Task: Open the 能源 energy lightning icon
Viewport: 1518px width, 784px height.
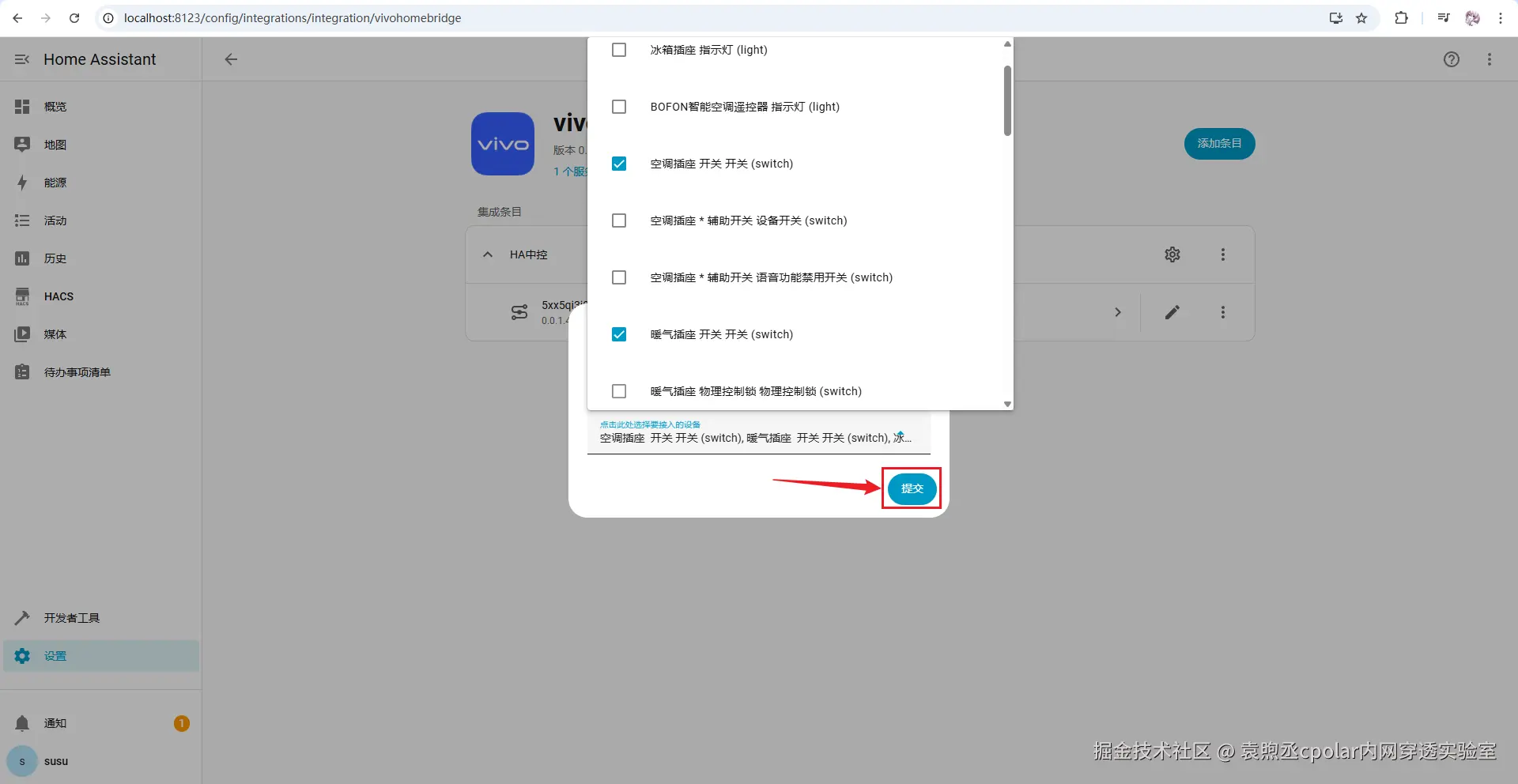Action: (x=22, y=183)
